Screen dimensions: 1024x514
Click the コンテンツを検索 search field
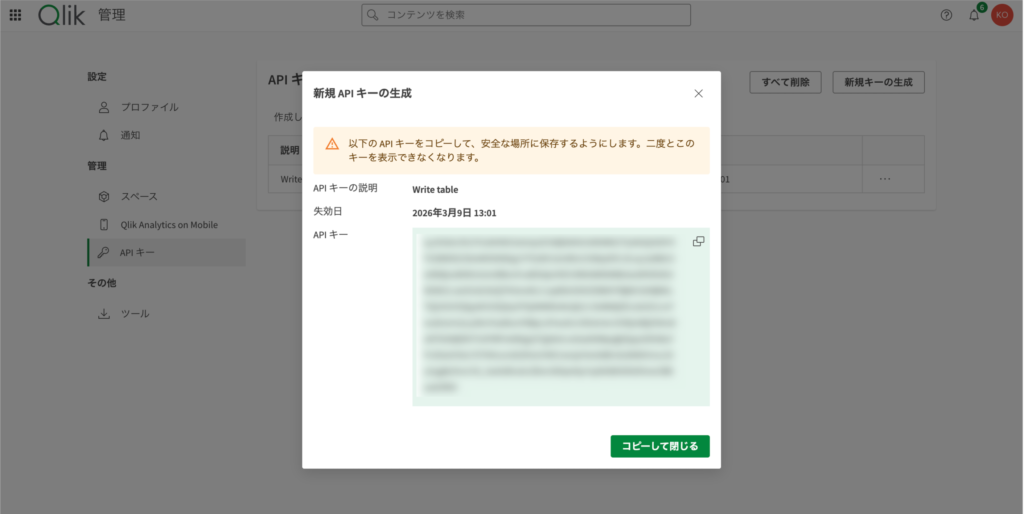click(526, 15)
